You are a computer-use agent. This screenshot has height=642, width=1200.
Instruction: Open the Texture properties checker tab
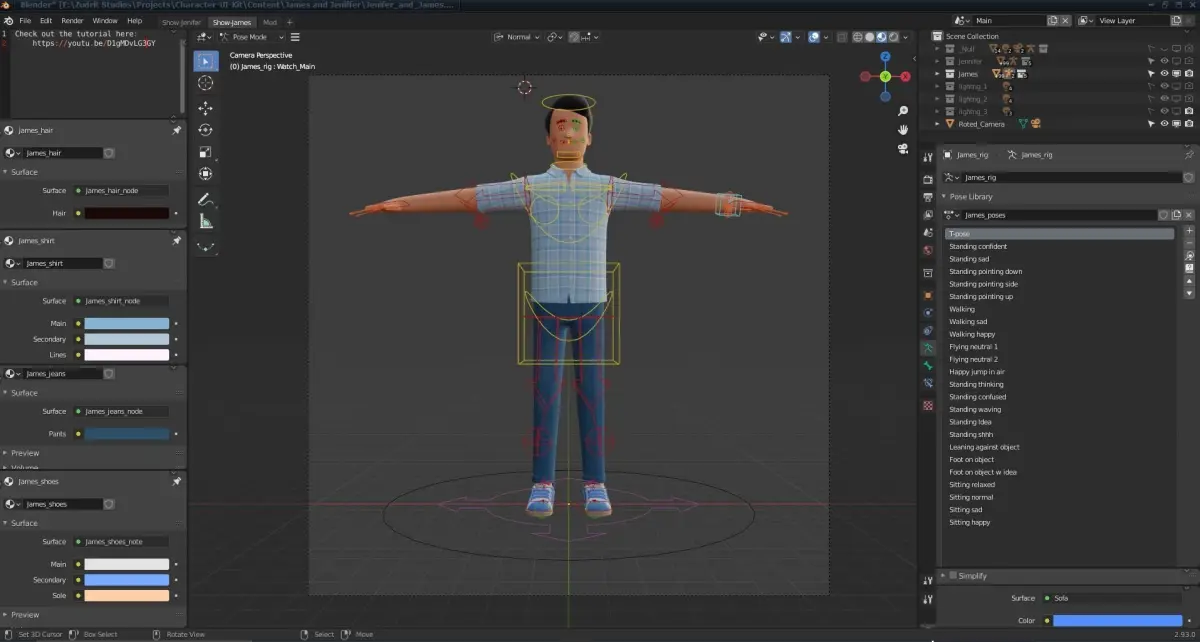[x=928, y=405]
